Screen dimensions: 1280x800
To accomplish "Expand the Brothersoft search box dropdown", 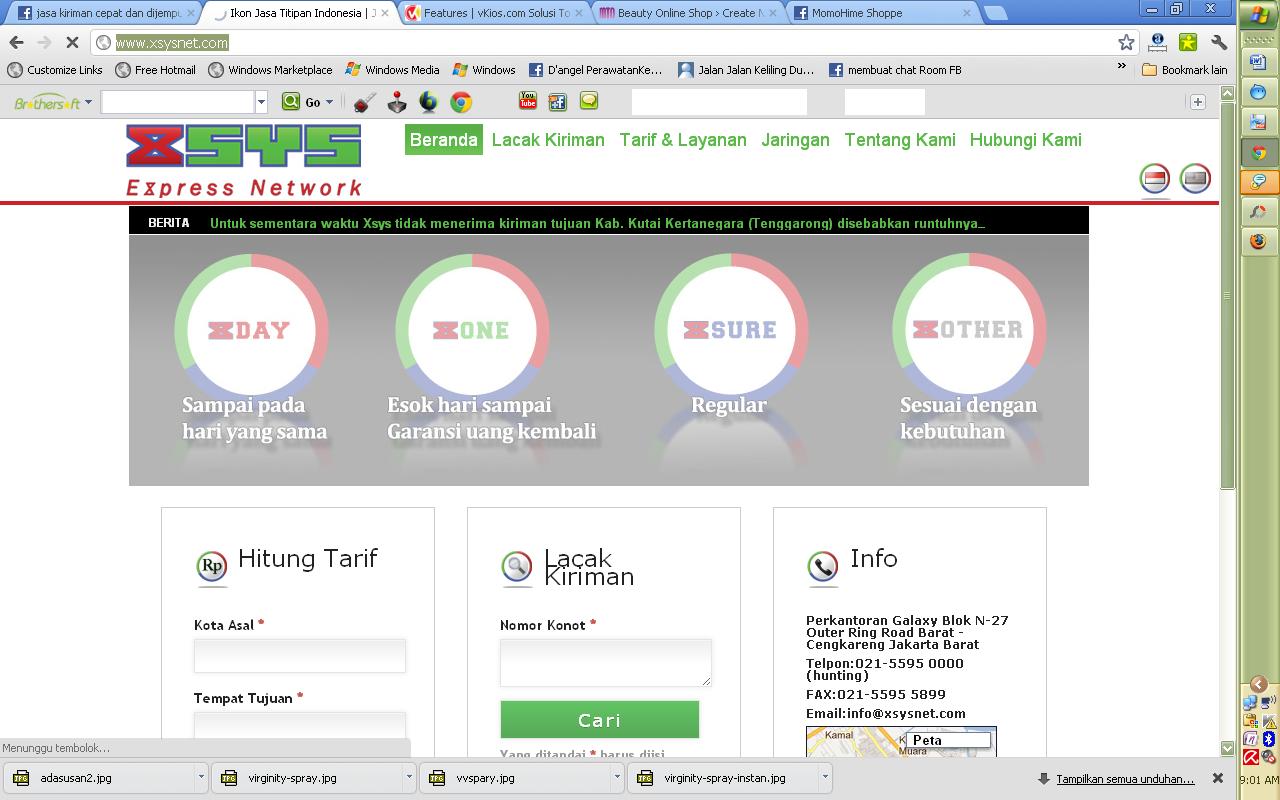I will coord(261,102).
